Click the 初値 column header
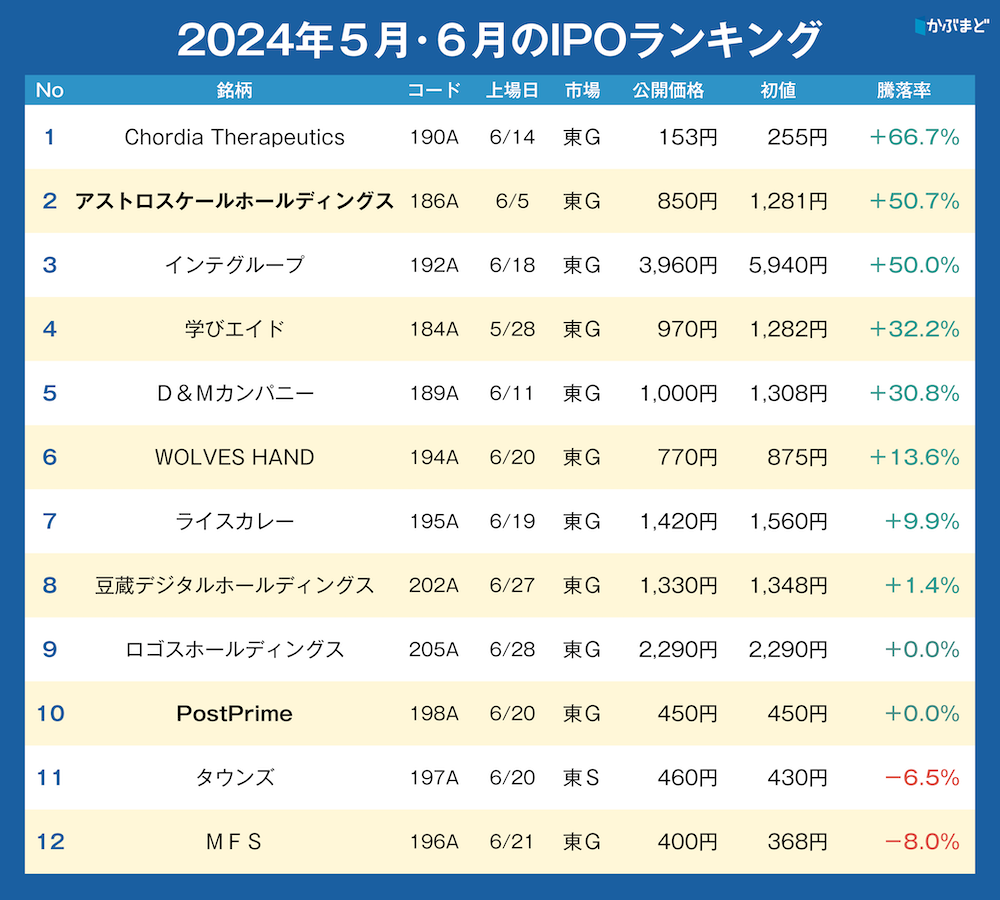The height and width of the screenshot is (900, 1000). click(778, 90)
